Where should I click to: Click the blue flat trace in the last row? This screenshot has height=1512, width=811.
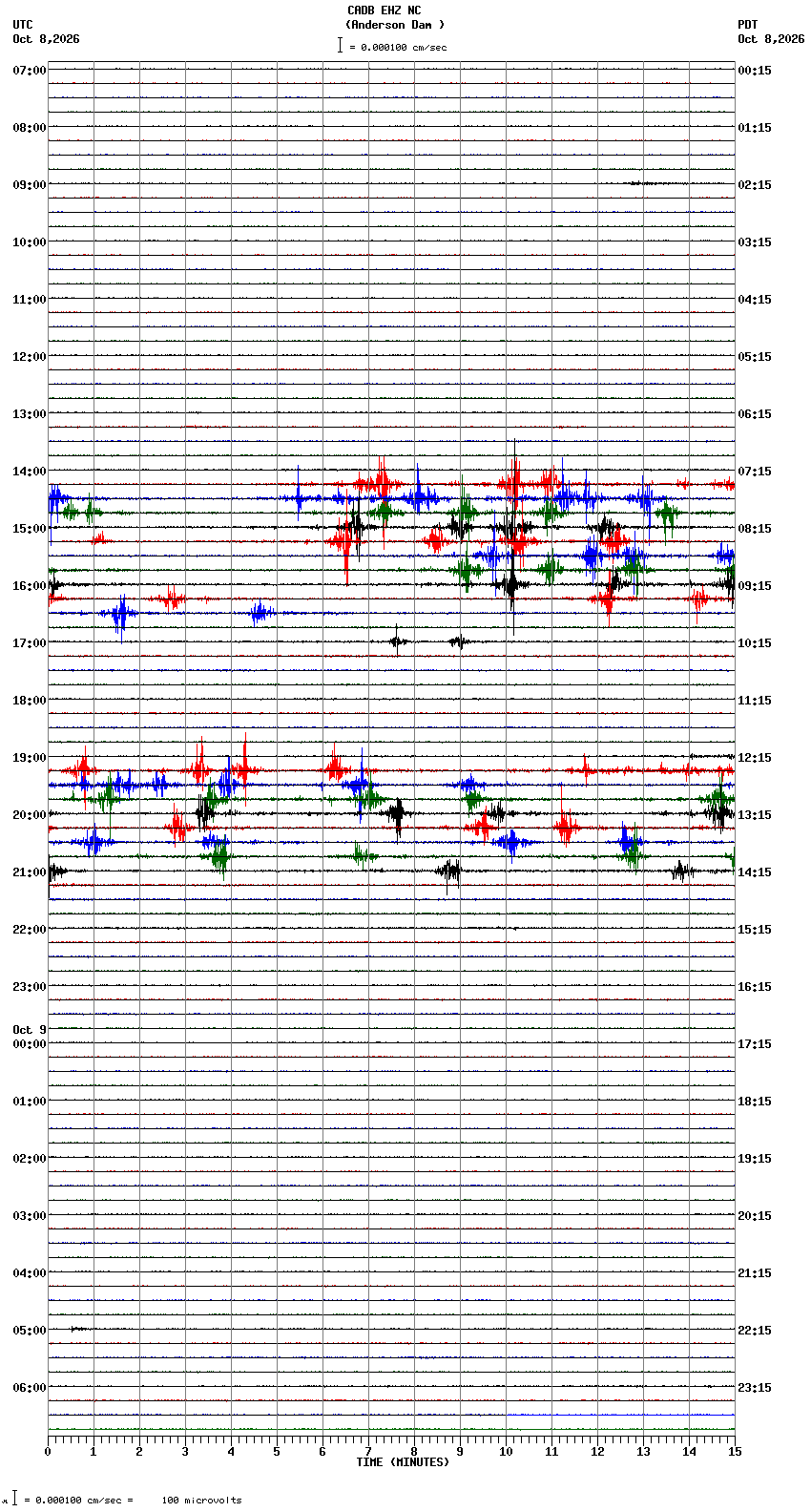(621, 1415)
